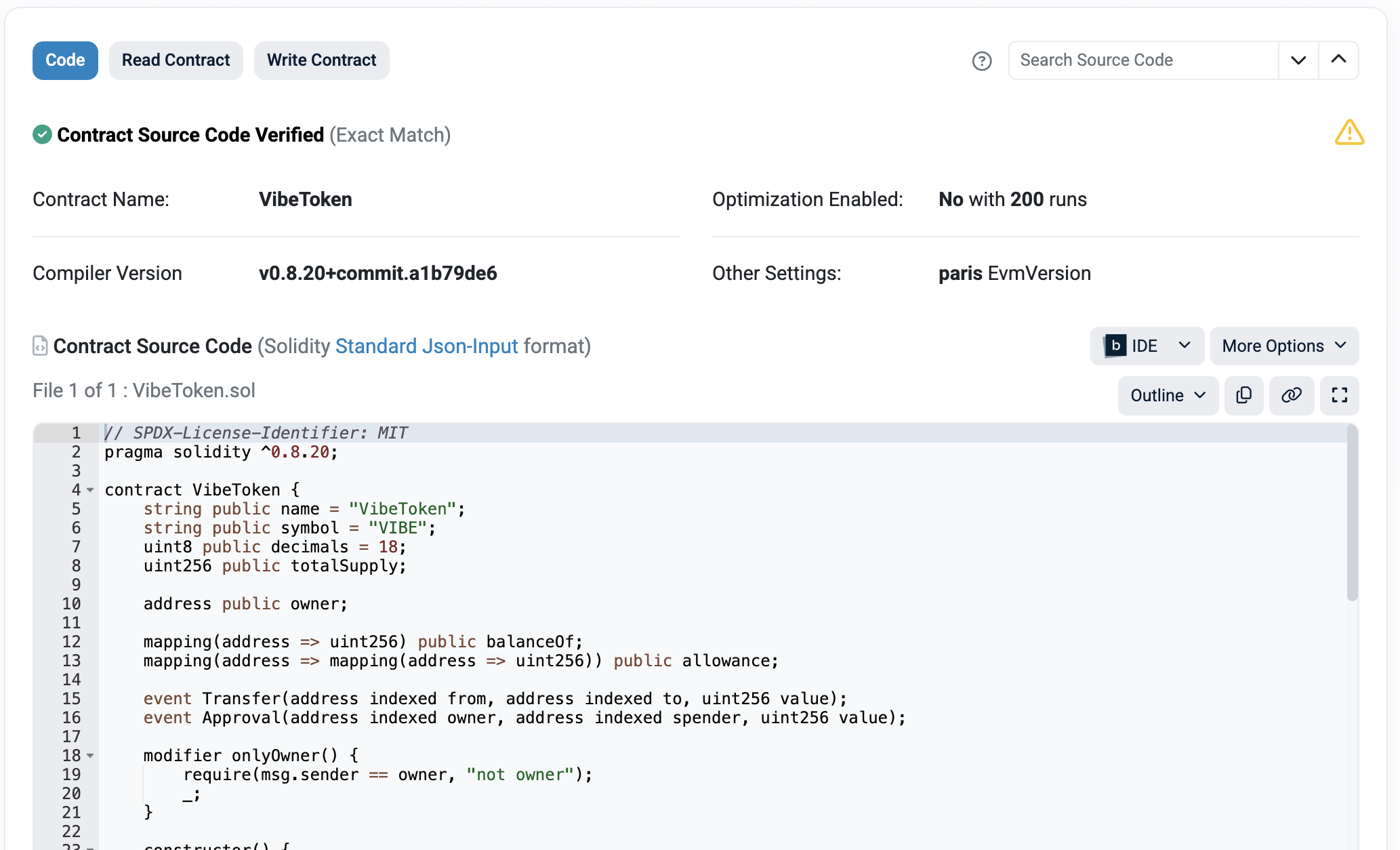
Task: Expand the code viewer to fullscreen
Action: click(1340, 395)
